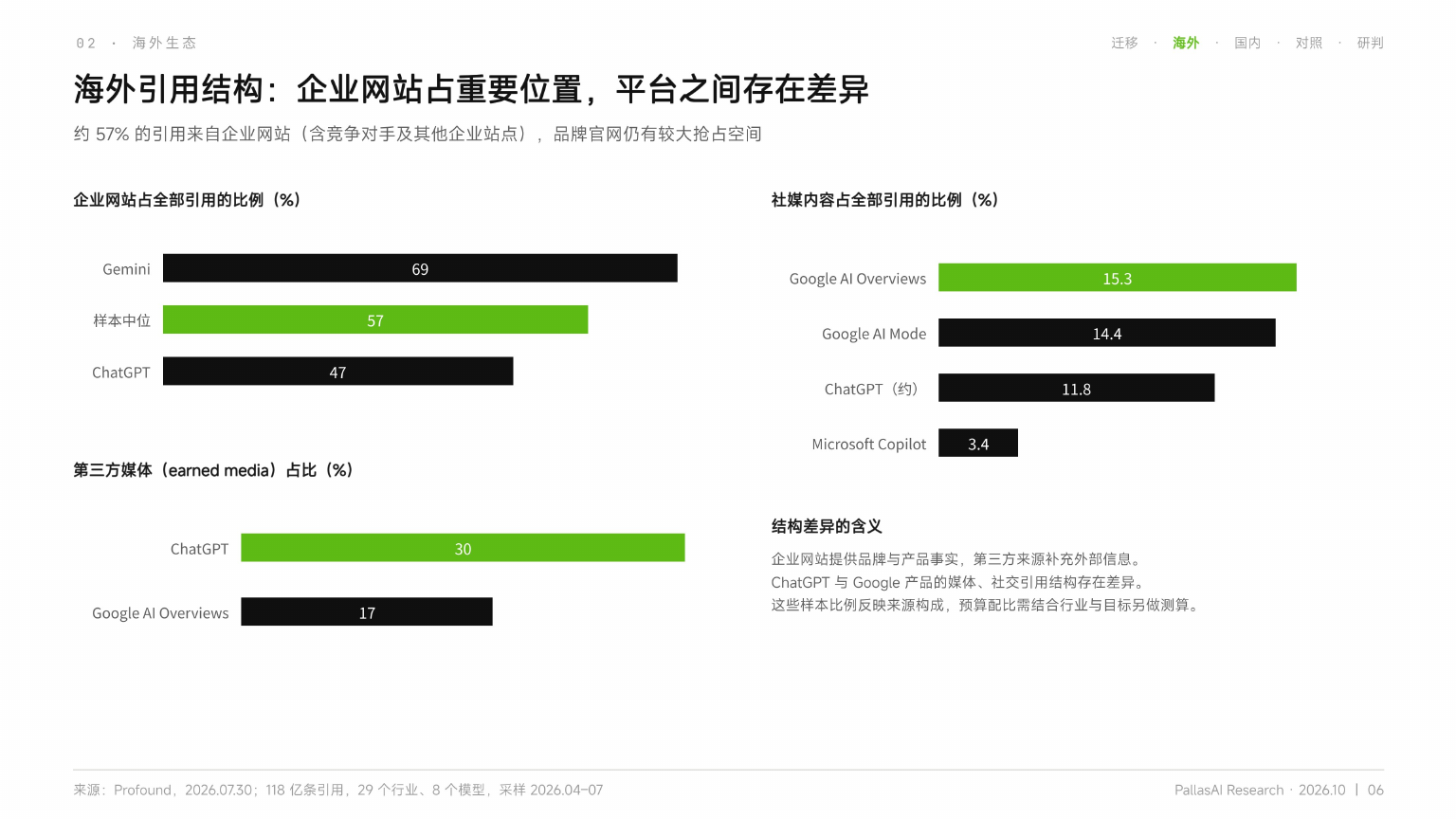Select the Microsoft Copilot bar showing 3.4
Screen dimensions: 1456x819
tap(978, 443)
